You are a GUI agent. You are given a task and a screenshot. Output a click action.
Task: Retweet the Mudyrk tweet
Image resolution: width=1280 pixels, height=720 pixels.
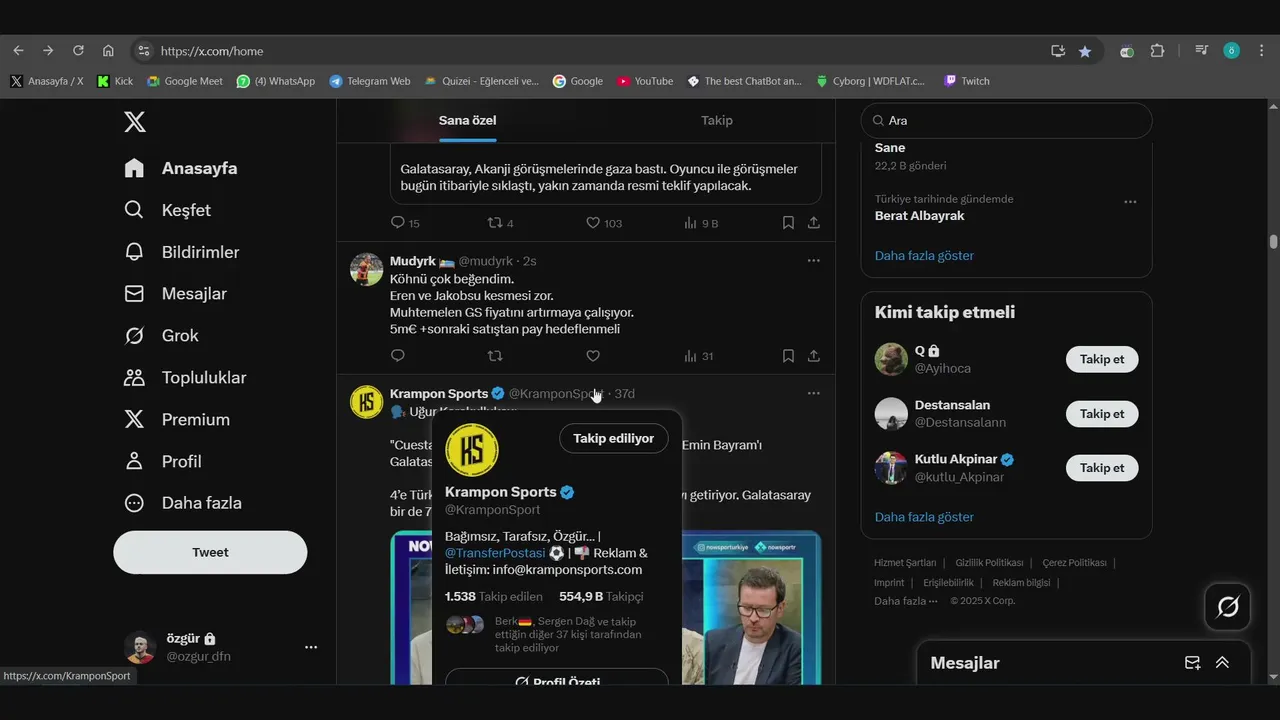click(x=494, y=356)
